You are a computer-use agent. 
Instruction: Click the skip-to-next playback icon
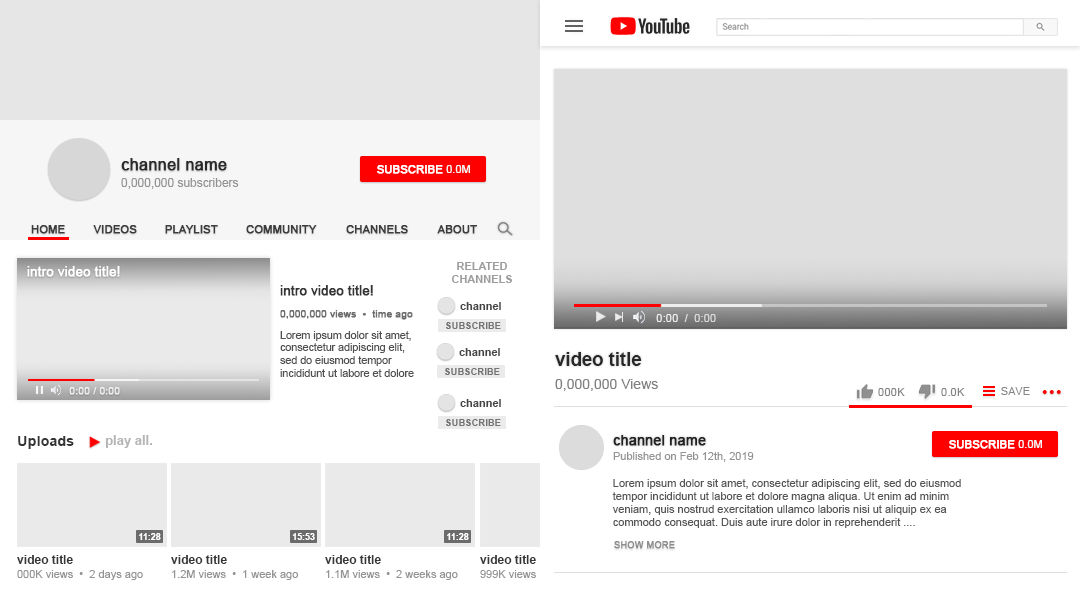click(x=618, y=317)
